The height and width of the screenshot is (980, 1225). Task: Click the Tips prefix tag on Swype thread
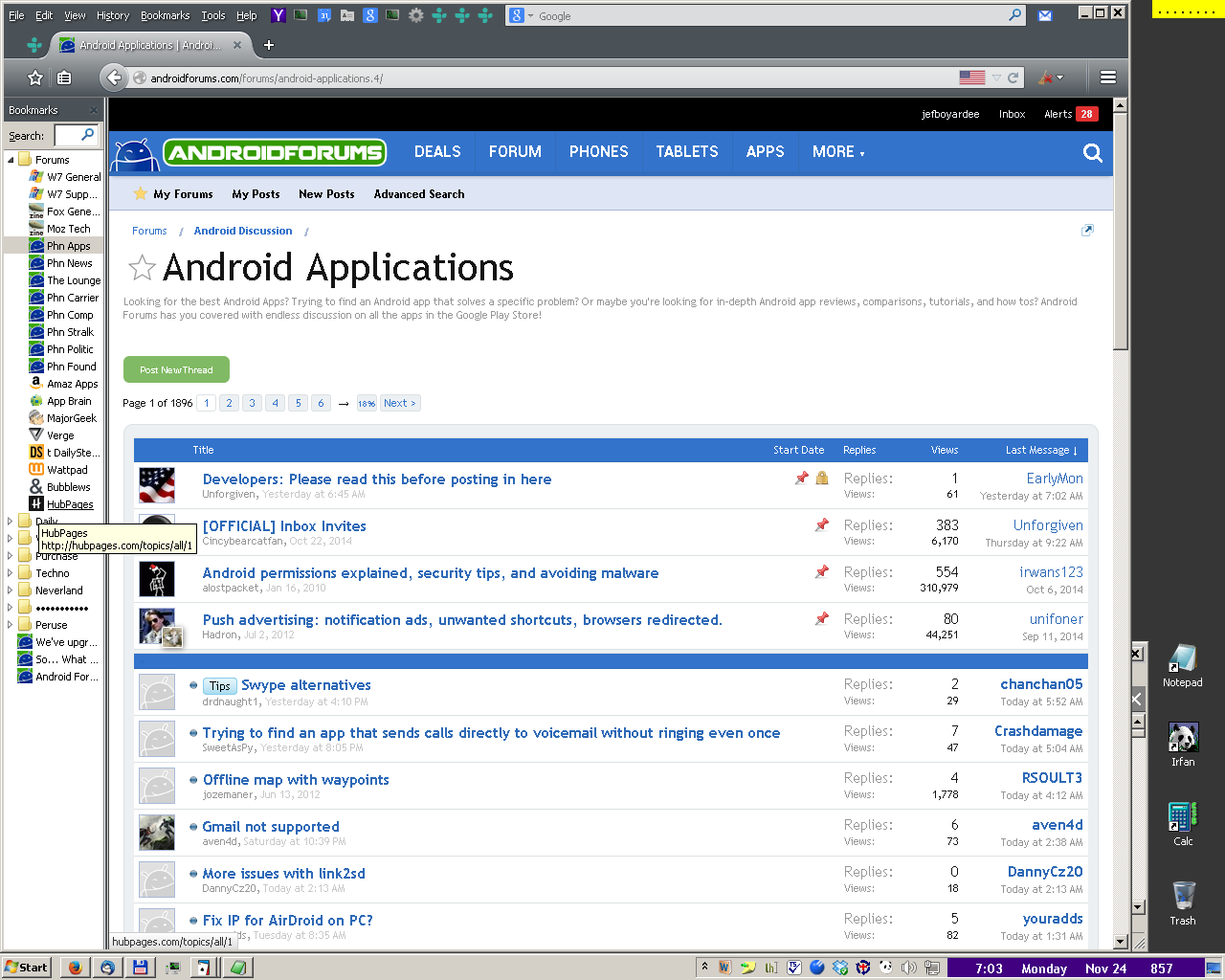(220, 686)
